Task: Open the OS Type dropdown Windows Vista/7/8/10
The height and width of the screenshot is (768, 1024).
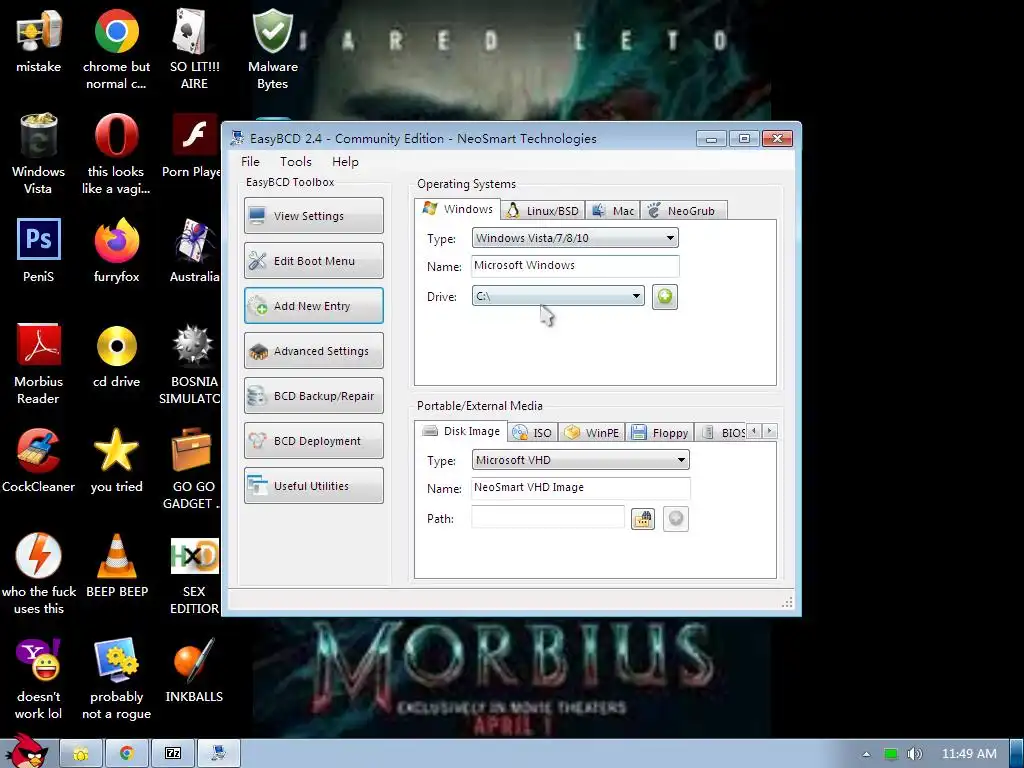Action: 575,238
